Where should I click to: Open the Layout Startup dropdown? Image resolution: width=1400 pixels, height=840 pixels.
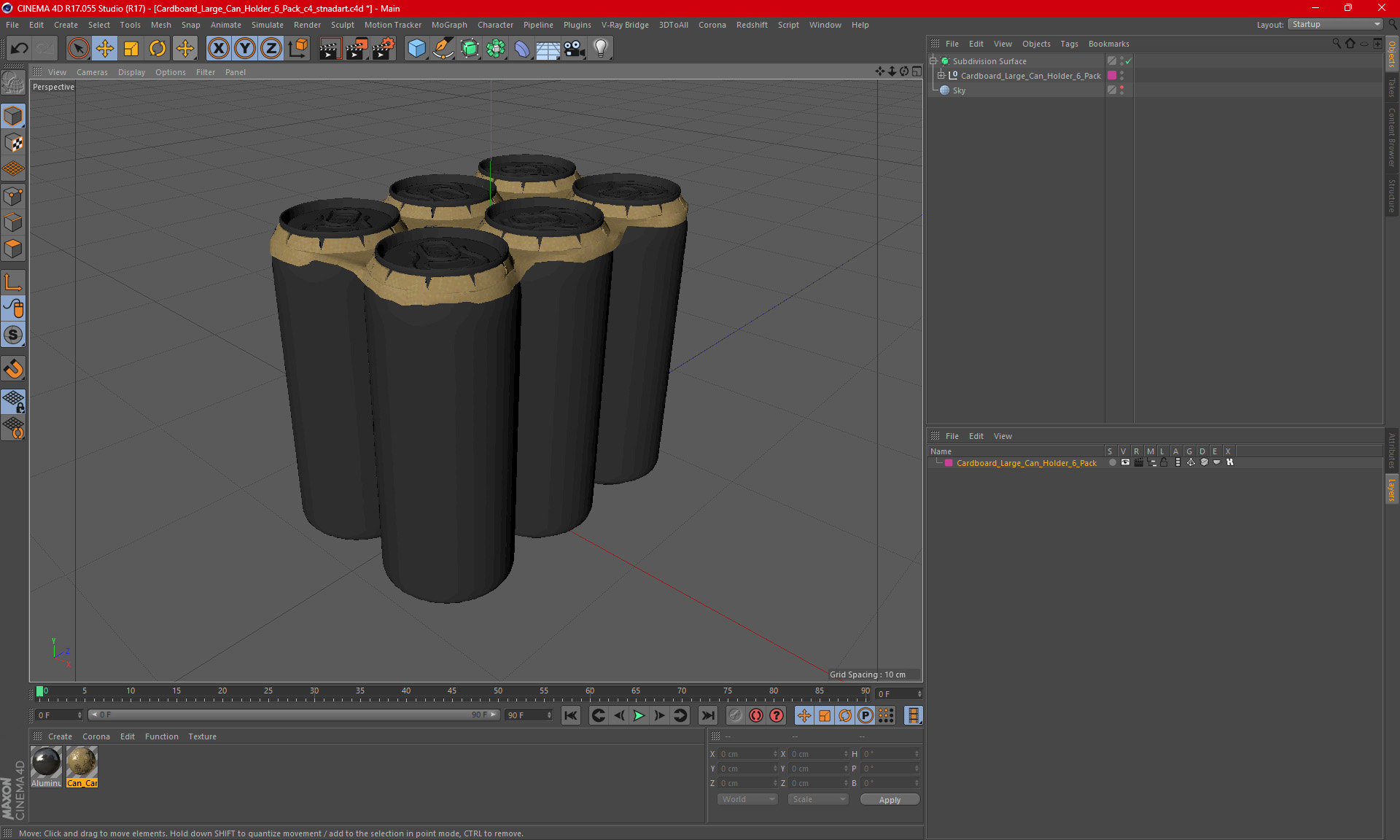click(x=1337, y=24)
